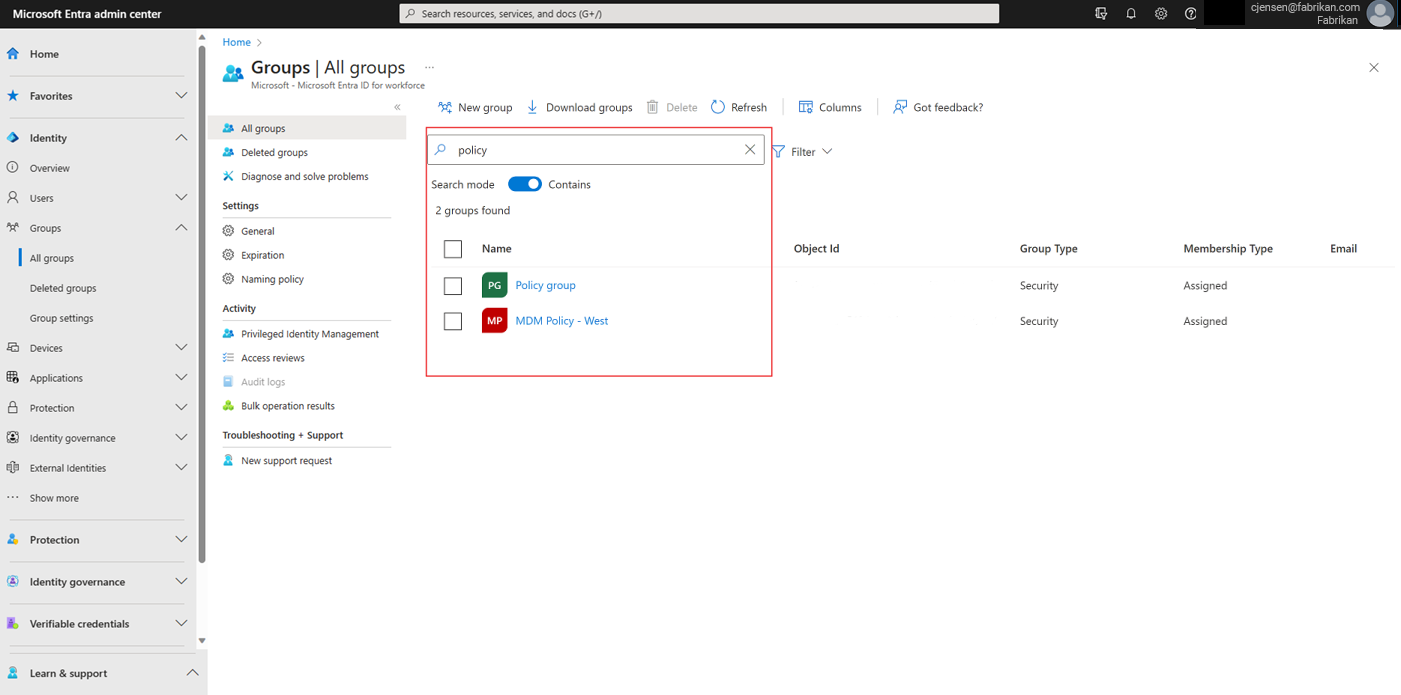Click the Learn & support icon
1401x695 pixels.
13,673
